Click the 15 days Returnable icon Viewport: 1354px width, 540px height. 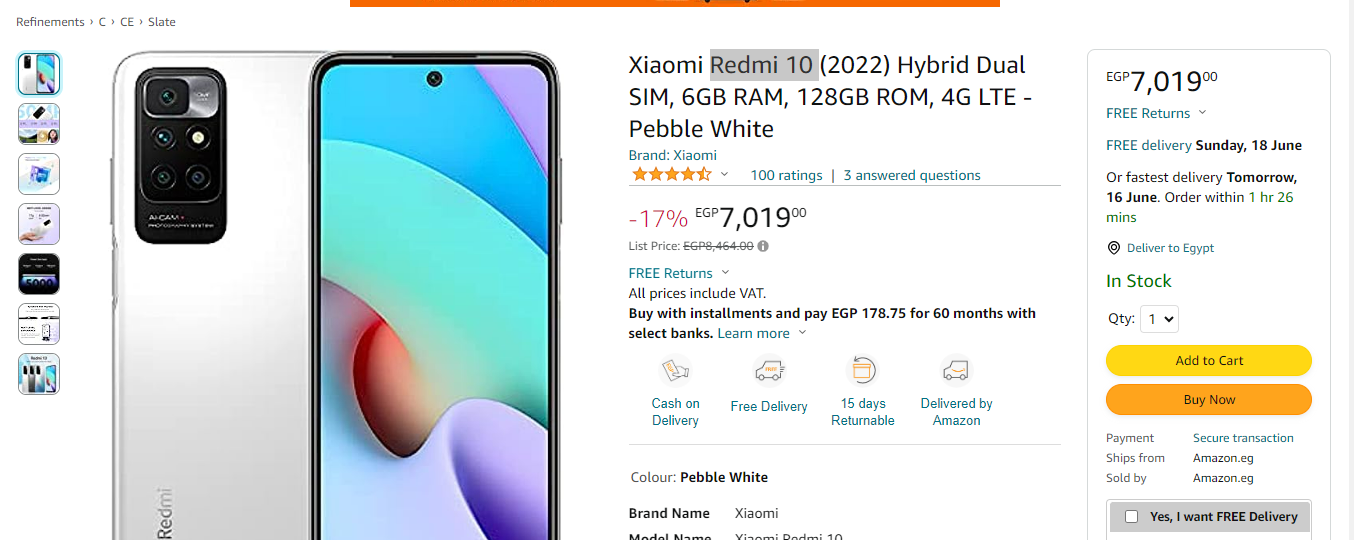pos(862,370)
